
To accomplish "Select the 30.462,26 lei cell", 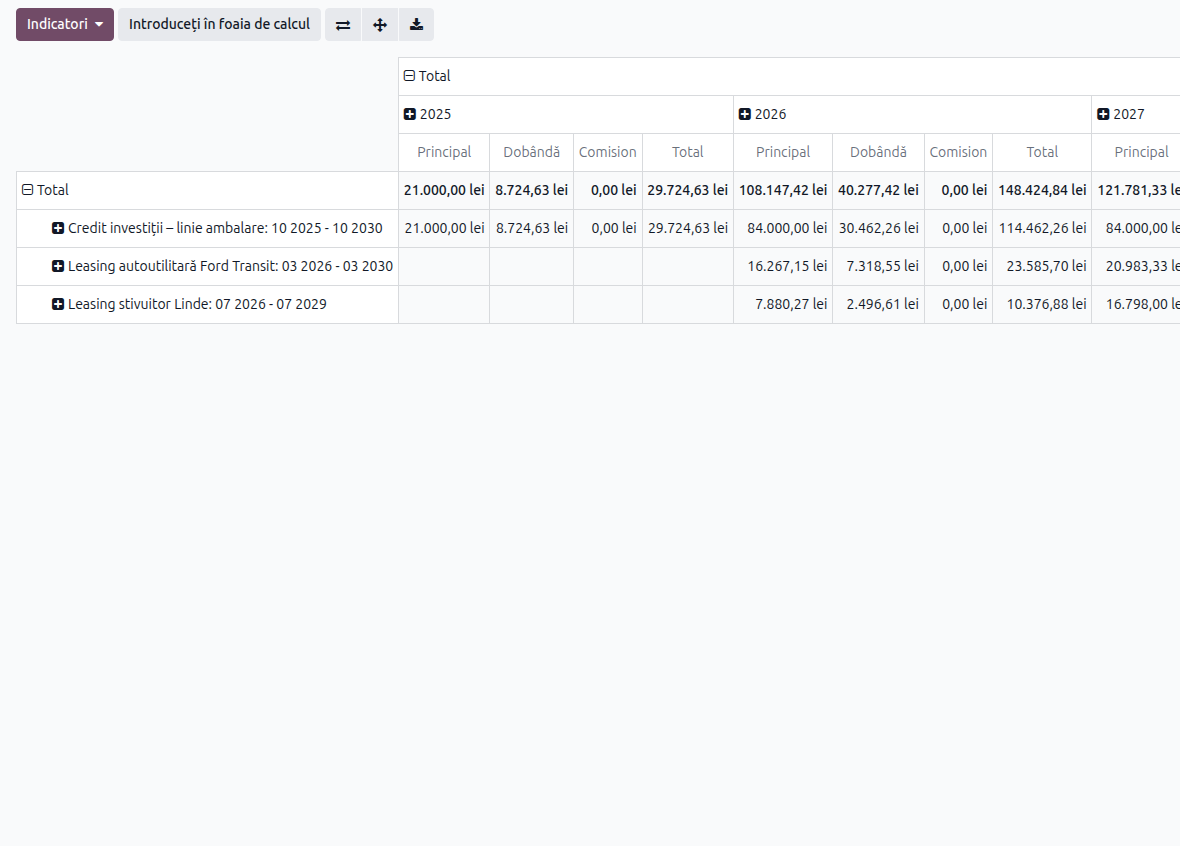I will coord(878,228).
